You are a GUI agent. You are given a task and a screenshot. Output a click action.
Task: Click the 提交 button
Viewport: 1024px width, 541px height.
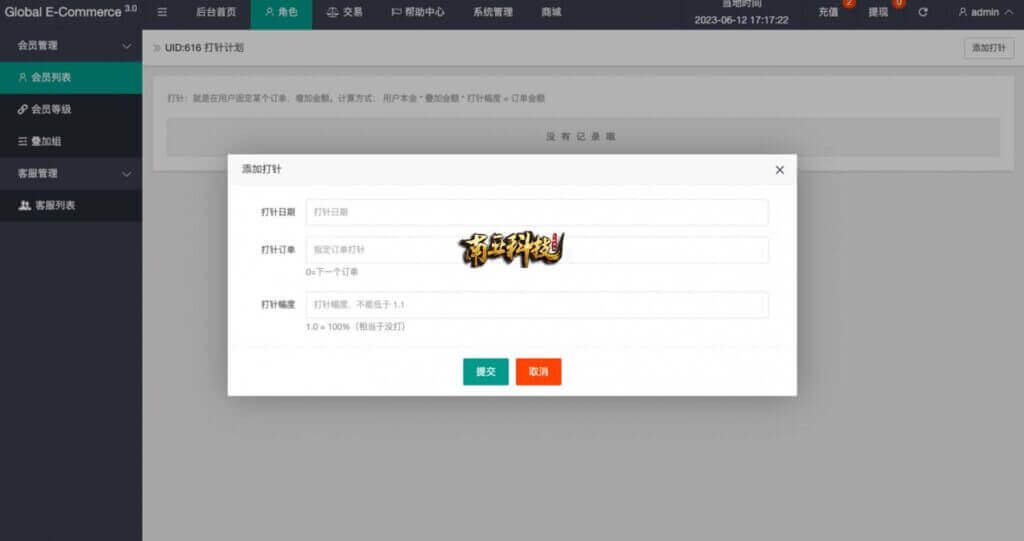click(485, 371)
